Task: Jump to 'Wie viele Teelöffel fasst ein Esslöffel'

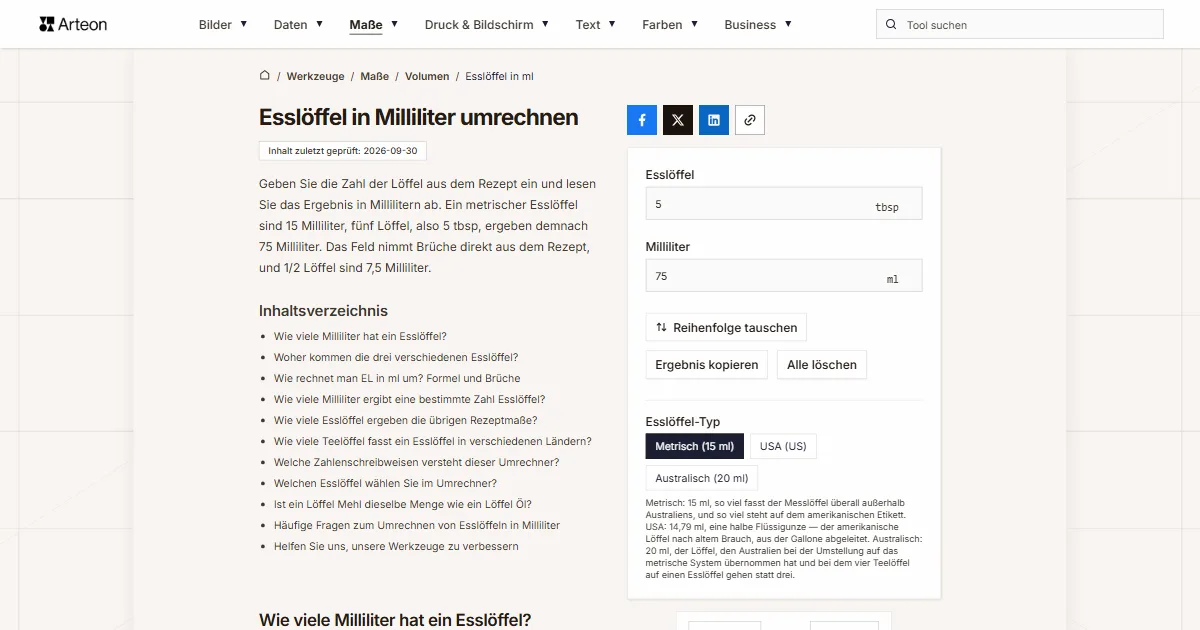Action: [433, 441]
